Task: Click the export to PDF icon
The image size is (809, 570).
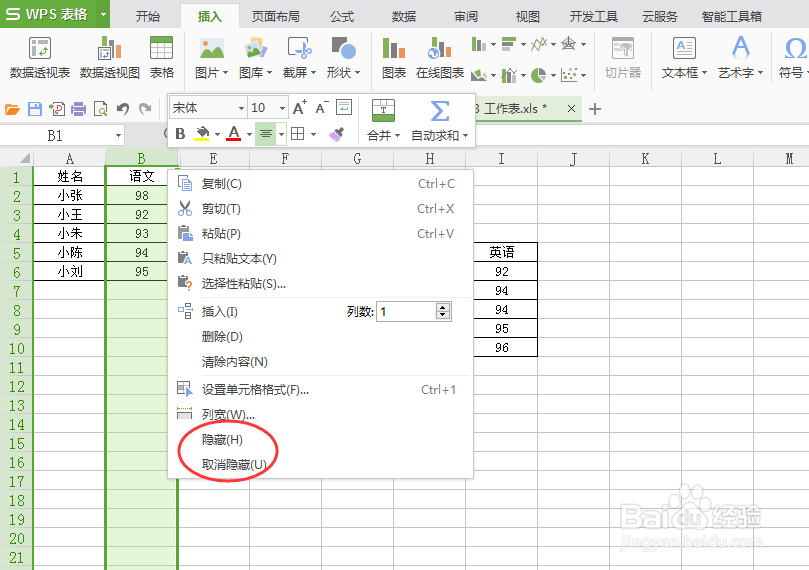Action: point(57,109)
